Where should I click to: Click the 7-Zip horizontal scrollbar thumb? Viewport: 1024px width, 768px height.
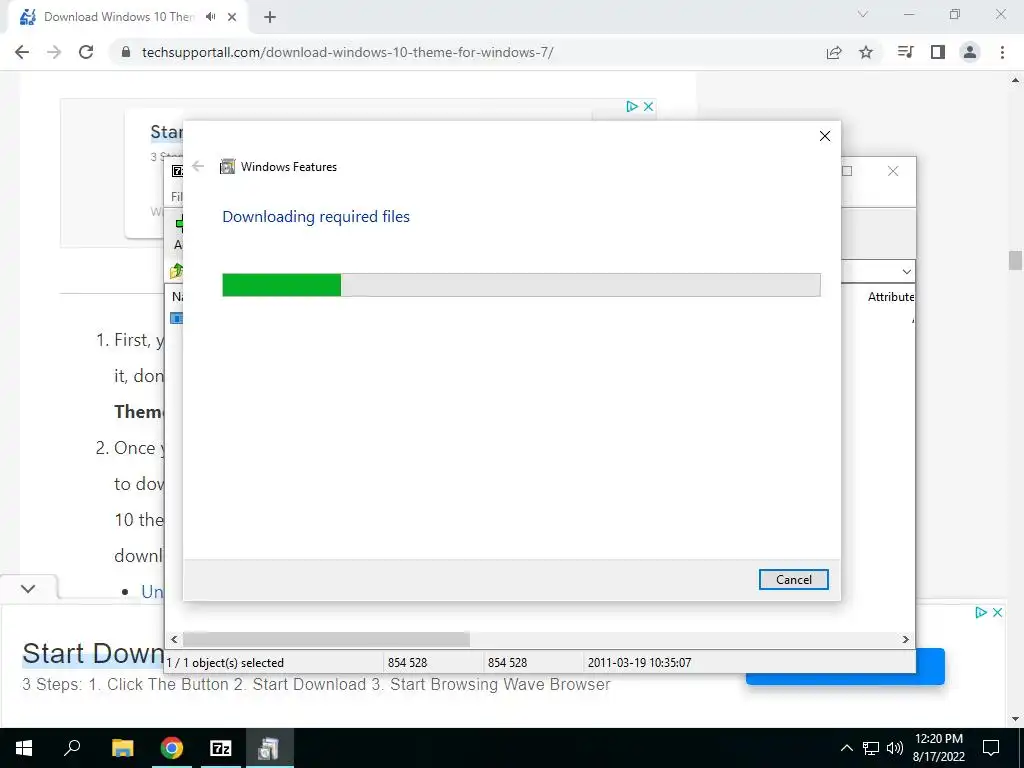326,639
